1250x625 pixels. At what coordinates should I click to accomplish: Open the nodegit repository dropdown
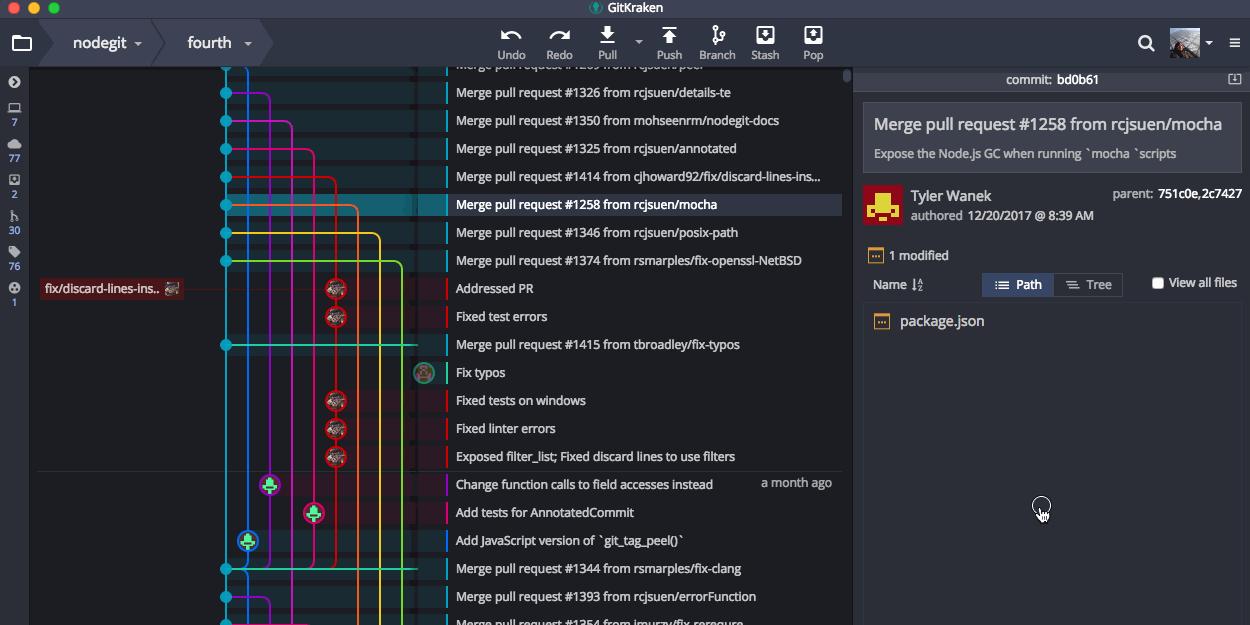(106, 43)
